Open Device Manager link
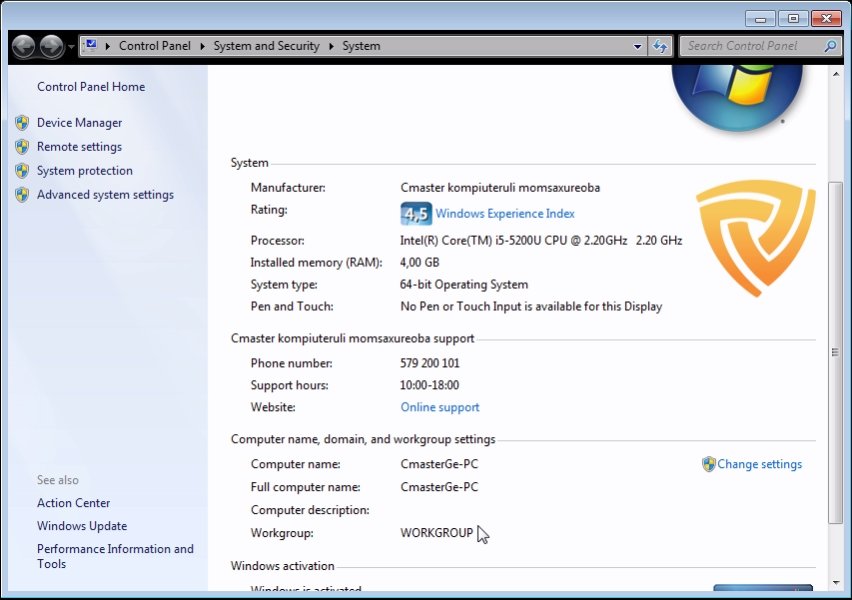 click(x=79, y=123)
